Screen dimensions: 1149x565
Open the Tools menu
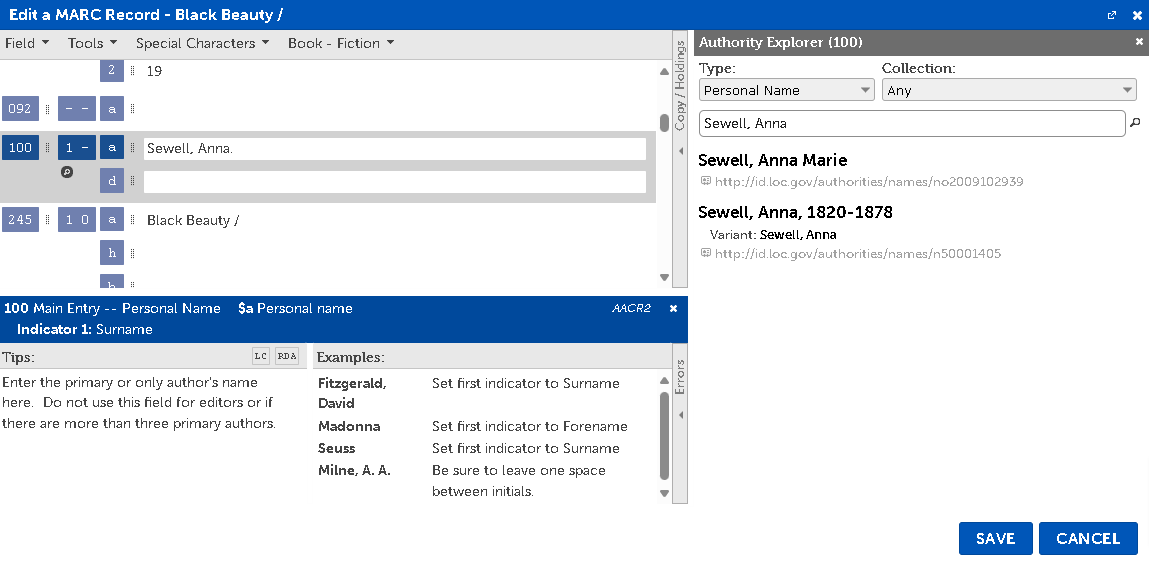[92, 43]
